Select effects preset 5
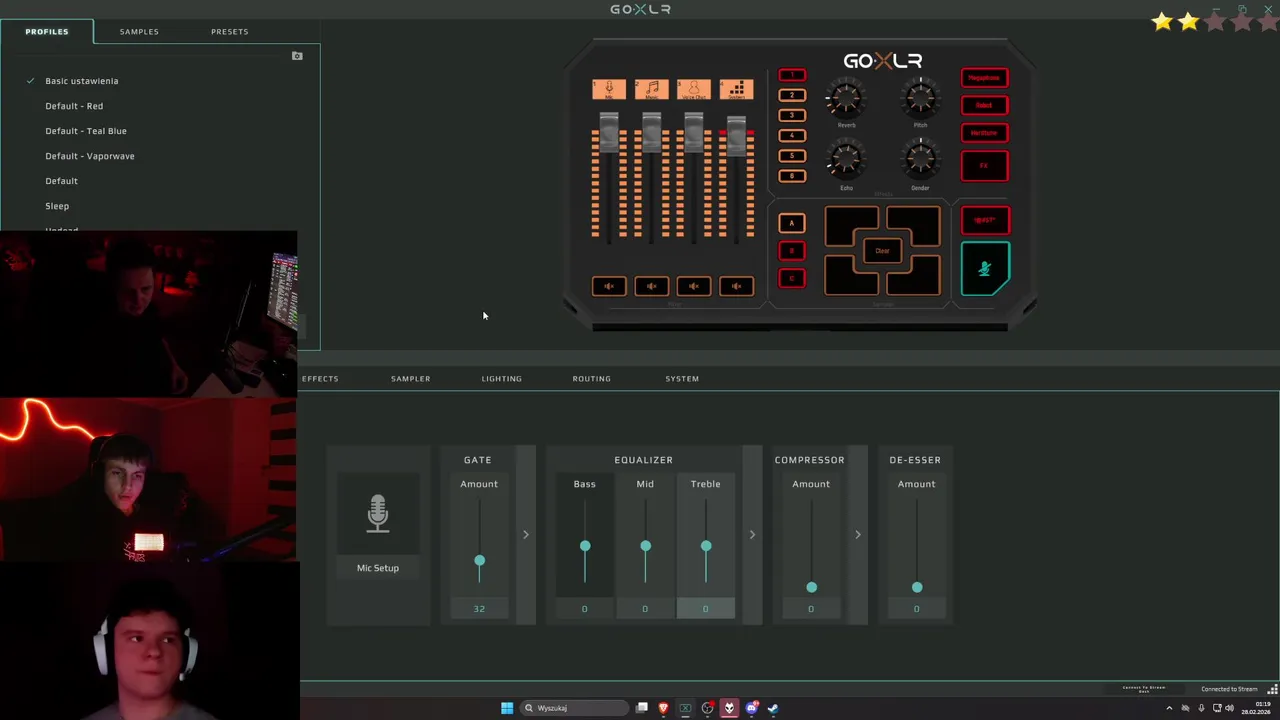The height and width of the screenshot is (720, 1280). [x=792, y=156]
